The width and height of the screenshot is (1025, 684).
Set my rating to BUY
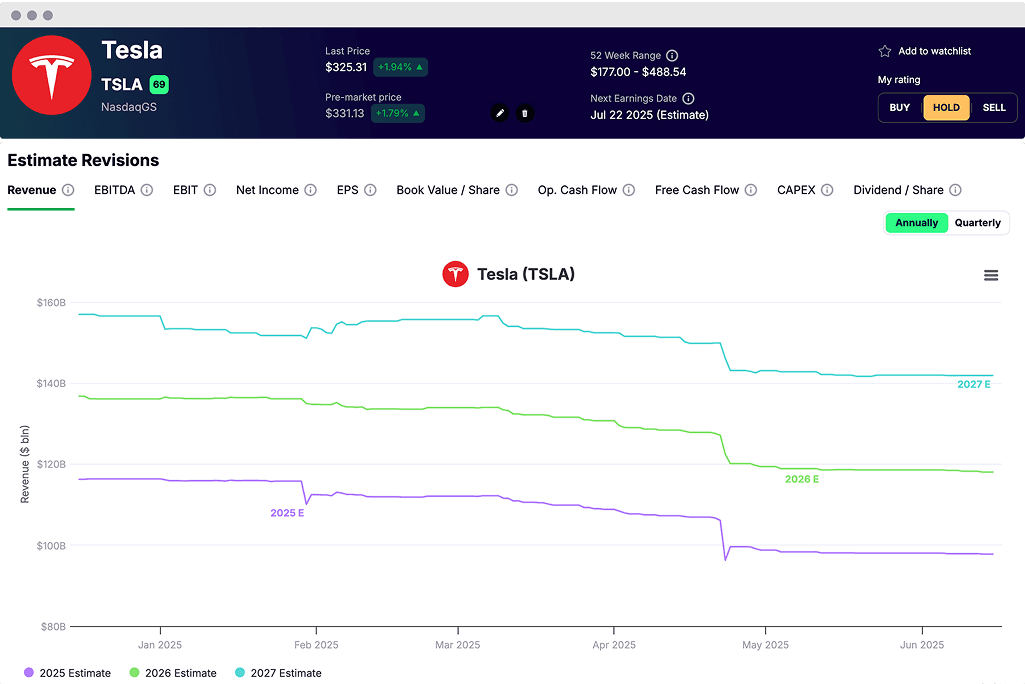899,108
